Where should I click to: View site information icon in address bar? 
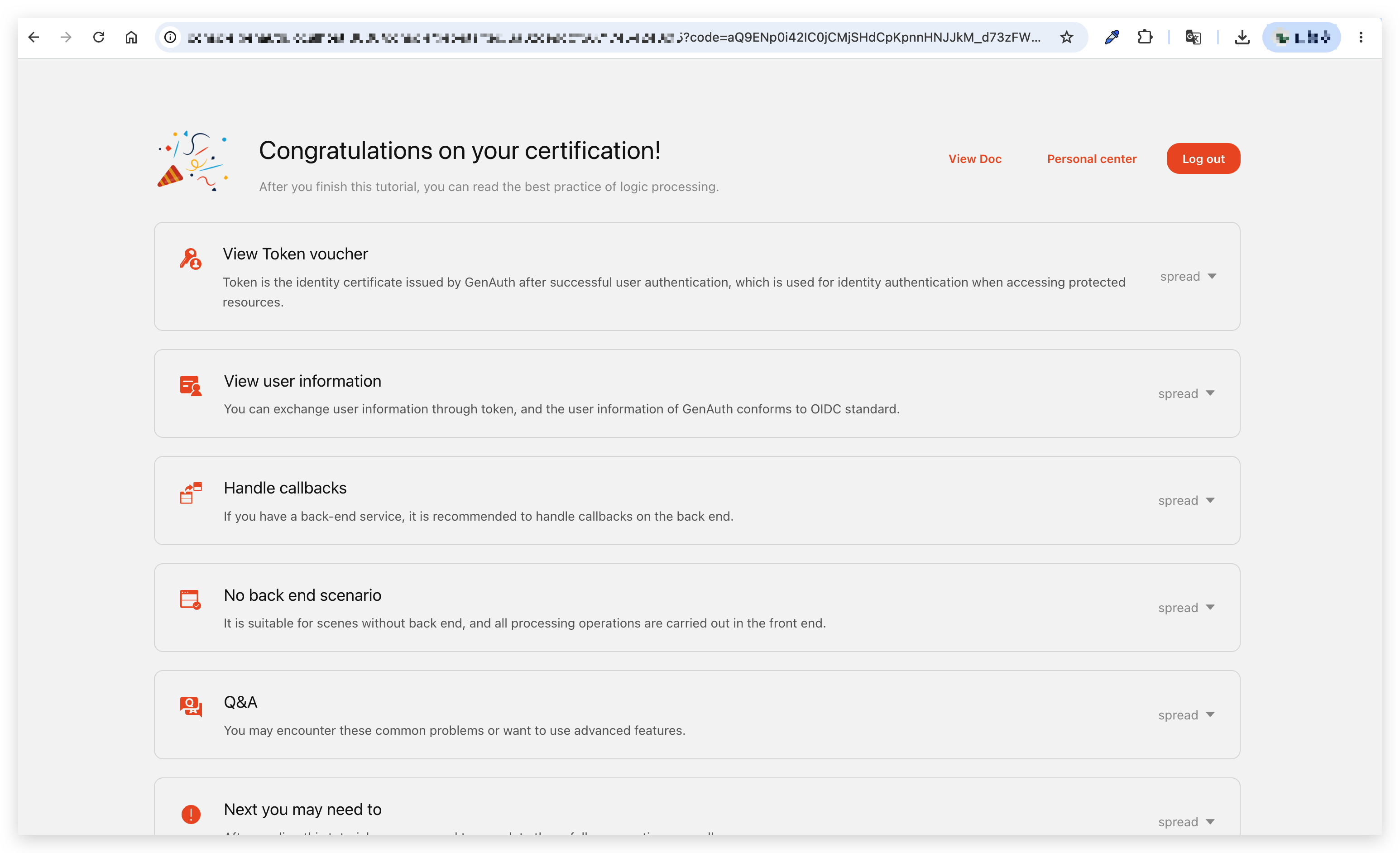tap(170, 38)
